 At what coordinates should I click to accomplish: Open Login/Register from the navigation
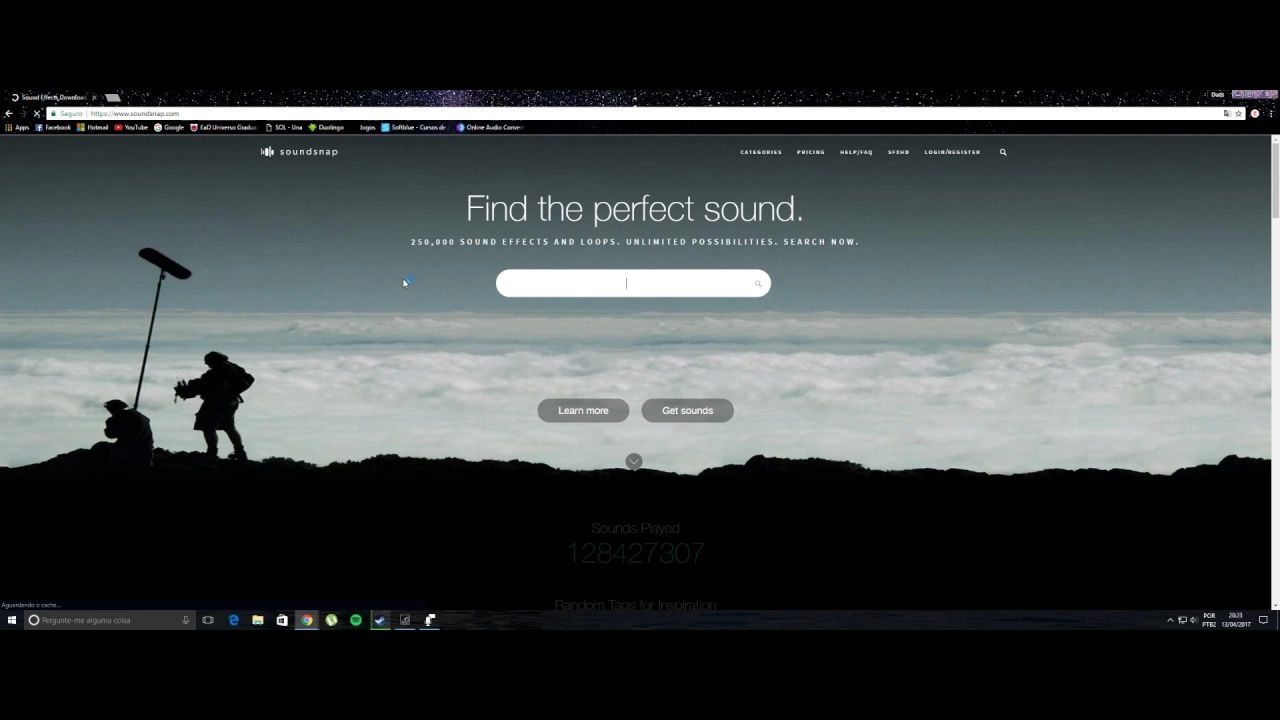tap(952, 152)
